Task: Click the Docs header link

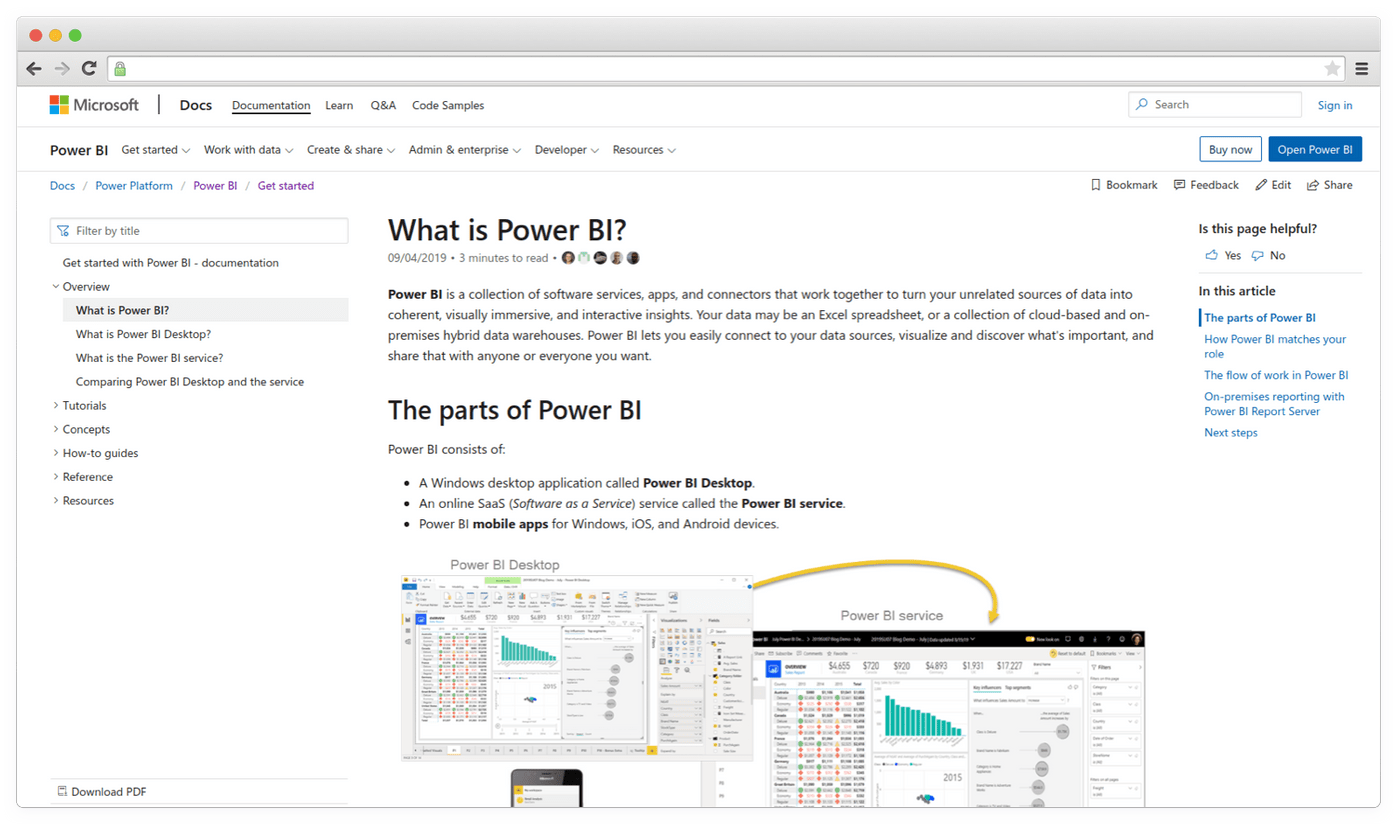Action: (x=196, y=105)
